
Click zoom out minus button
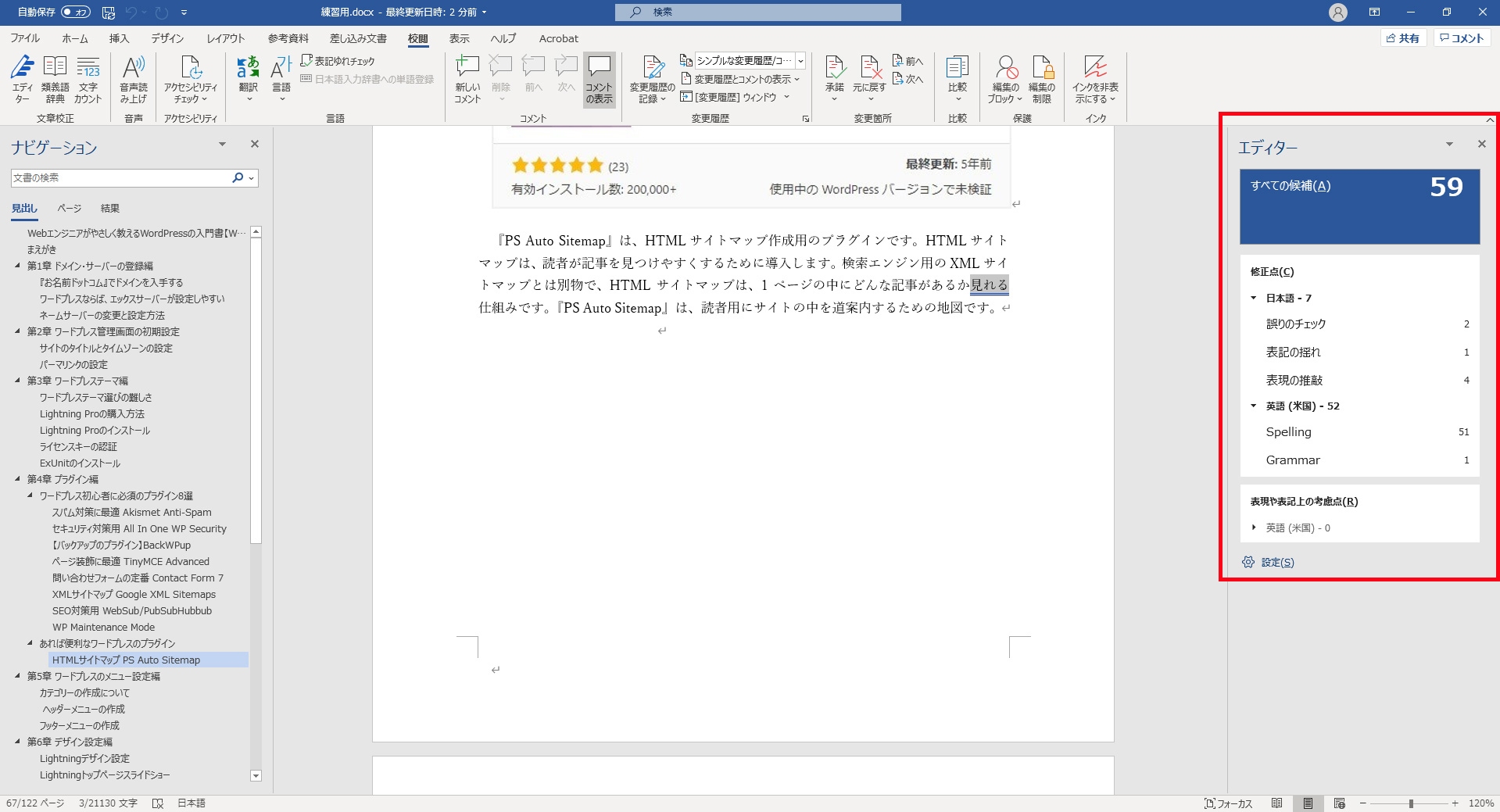point(1362,803)
